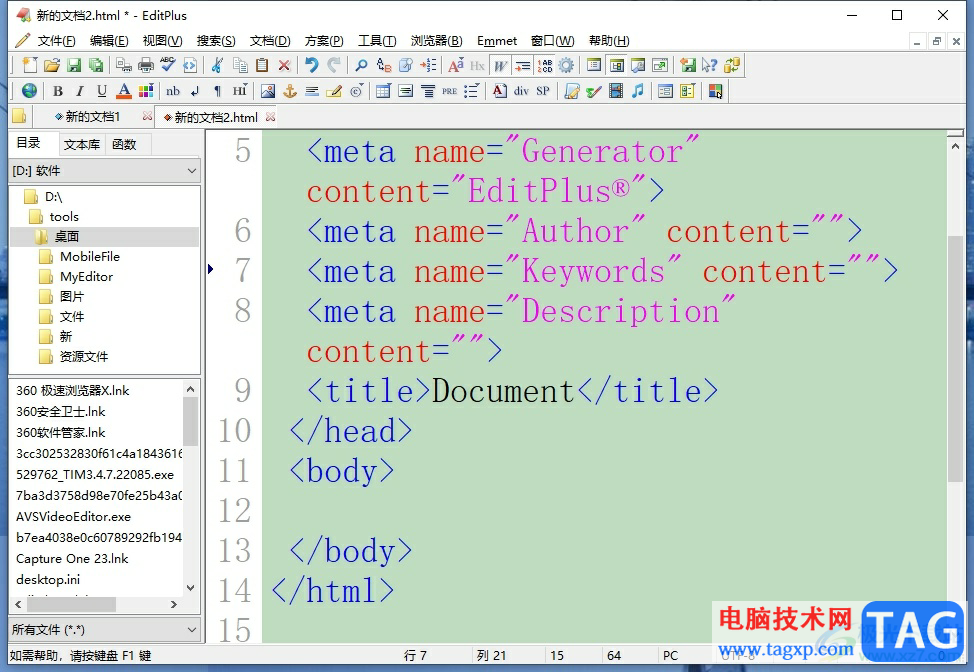Click the blue-globe Browser preview icon
Screen dimensions: 974x672
click(29, 91)
